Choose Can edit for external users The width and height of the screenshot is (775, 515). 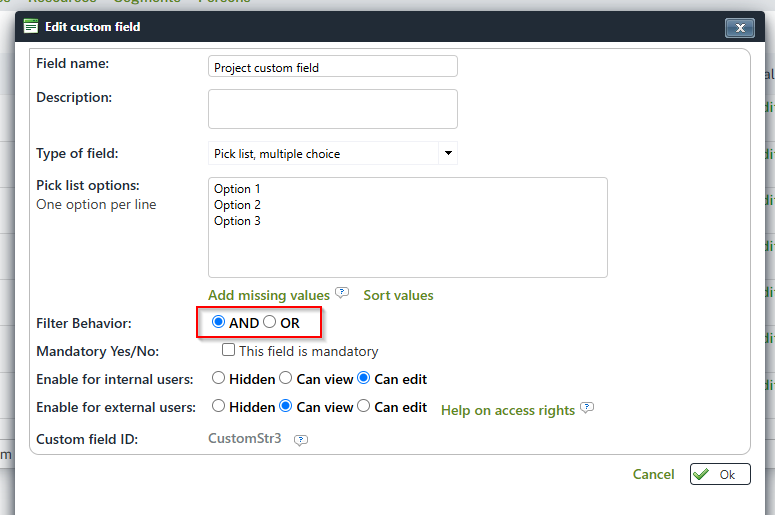point(364,407)
